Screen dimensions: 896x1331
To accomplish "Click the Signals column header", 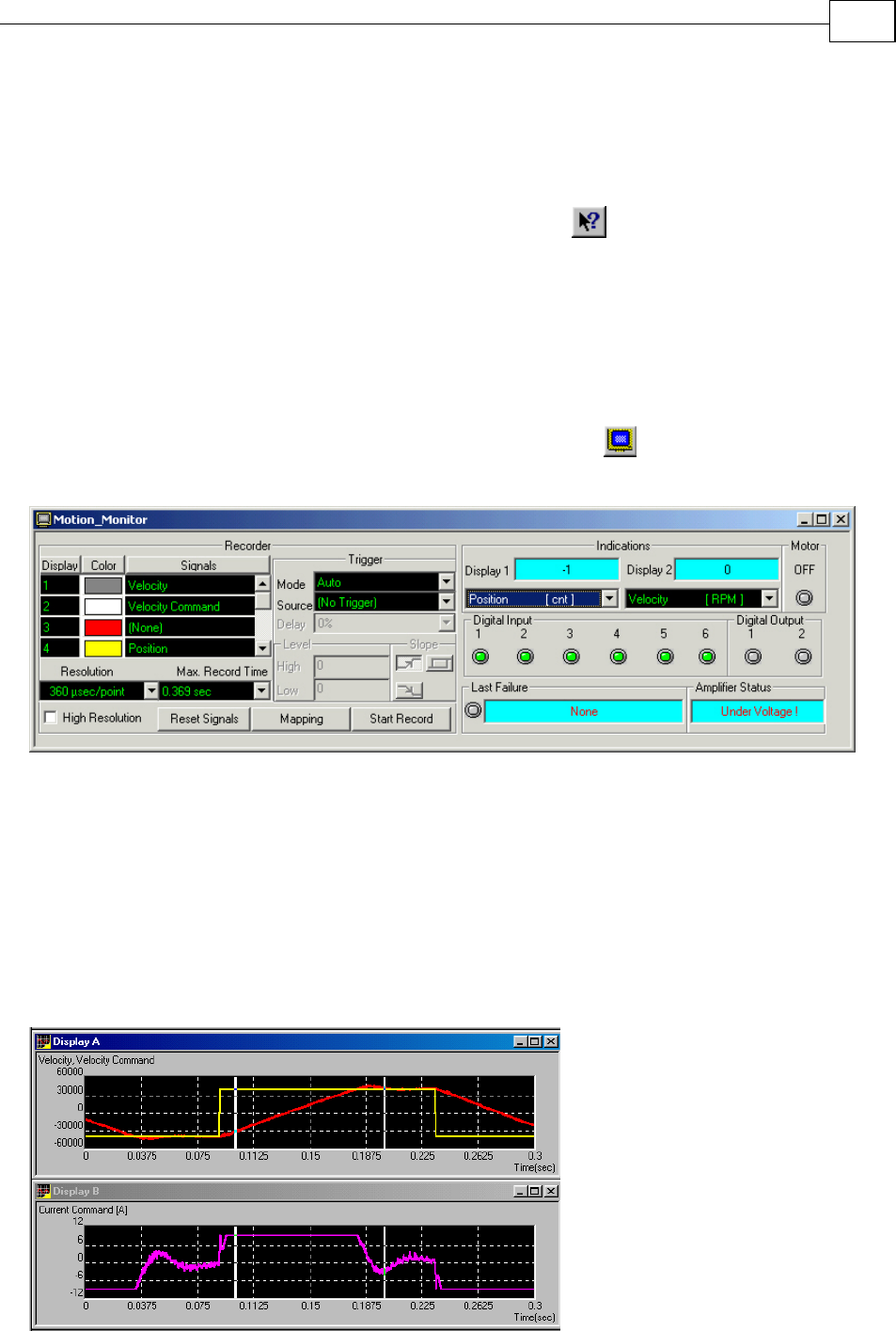I will (x=198, y=565).
